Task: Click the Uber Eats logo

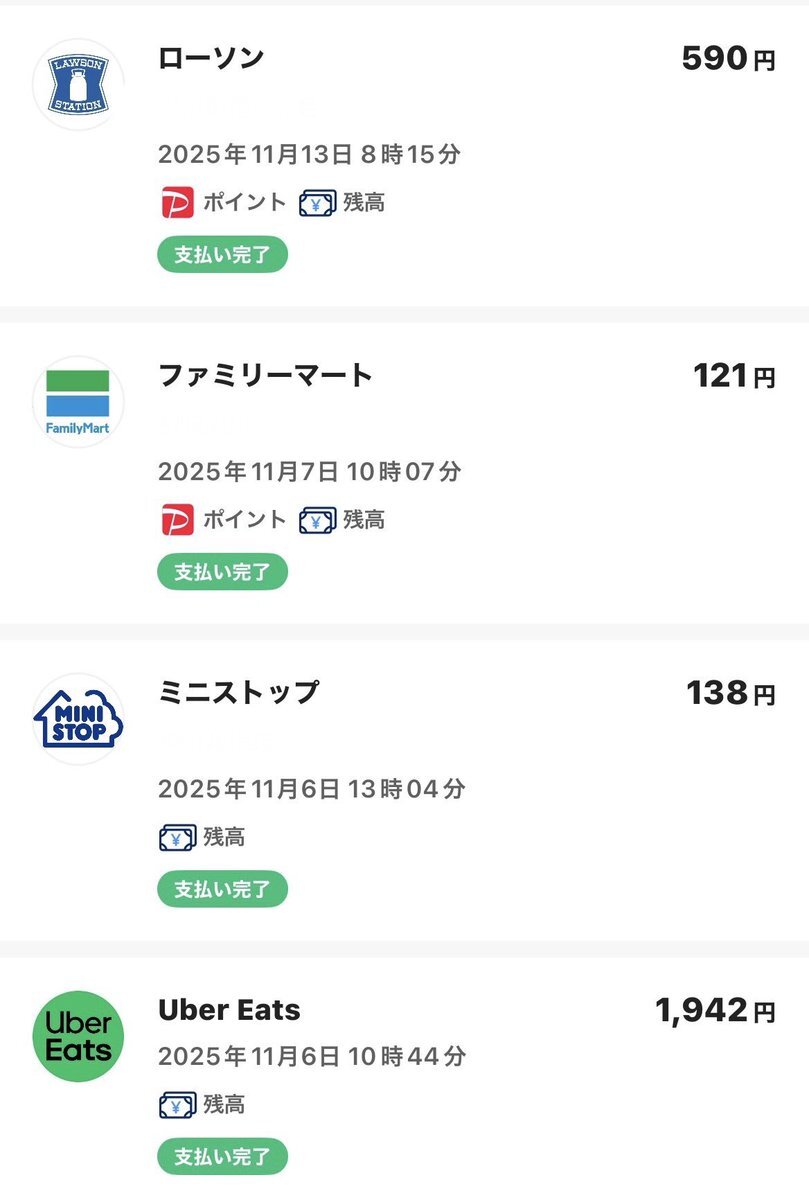Action: coord(78,1036)
